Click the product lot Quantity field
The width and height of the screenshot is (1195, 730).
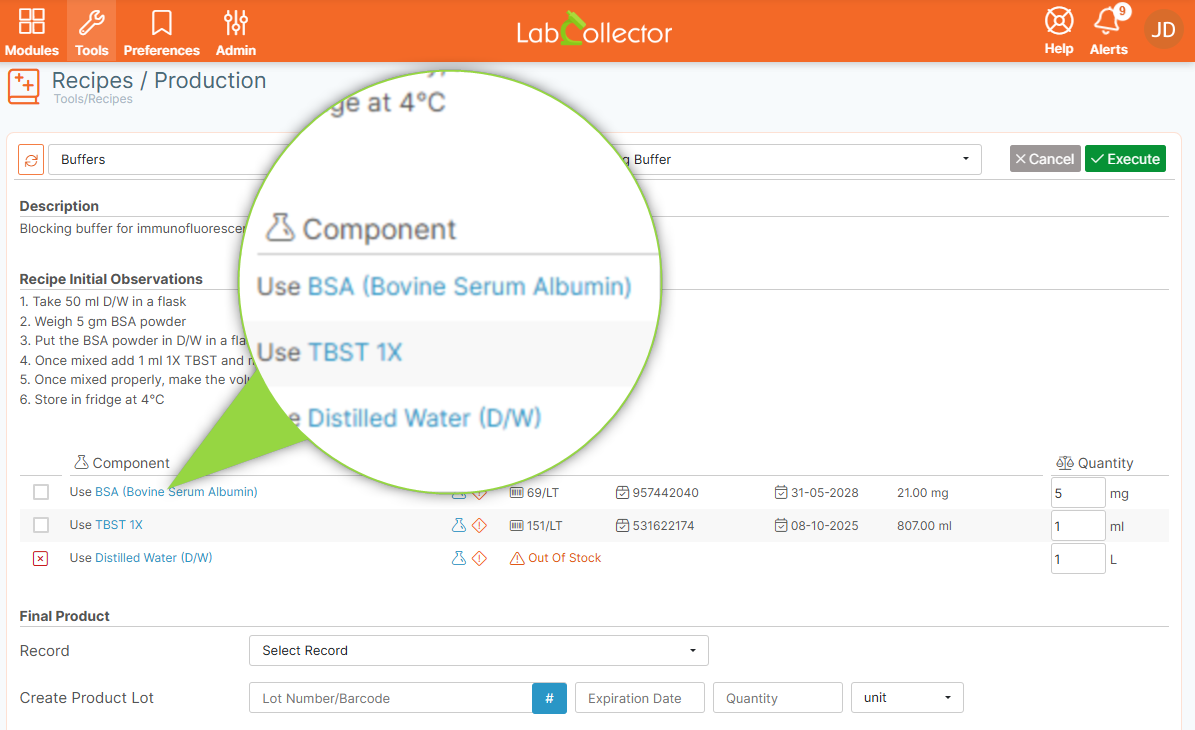777,698
